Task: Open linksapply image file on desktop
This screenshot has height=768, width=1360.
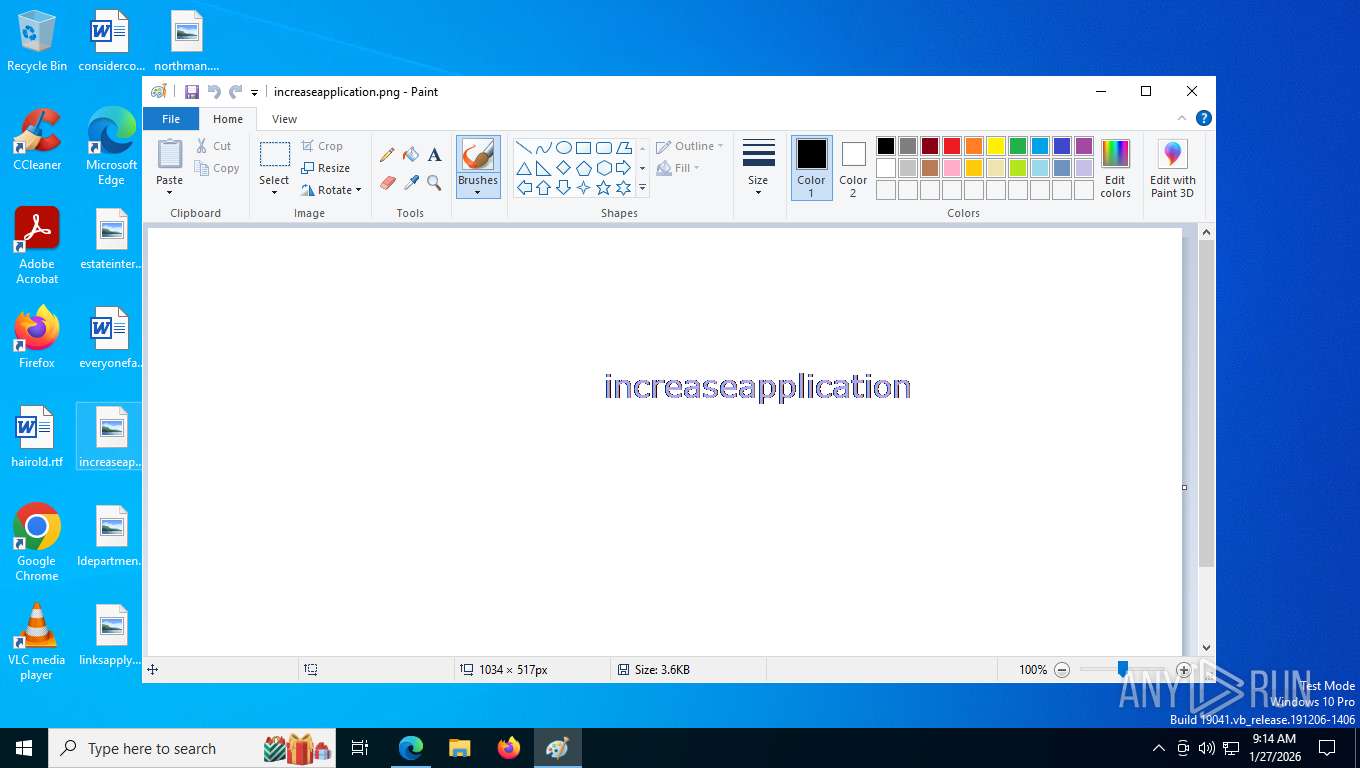Action: coord(111,635)
